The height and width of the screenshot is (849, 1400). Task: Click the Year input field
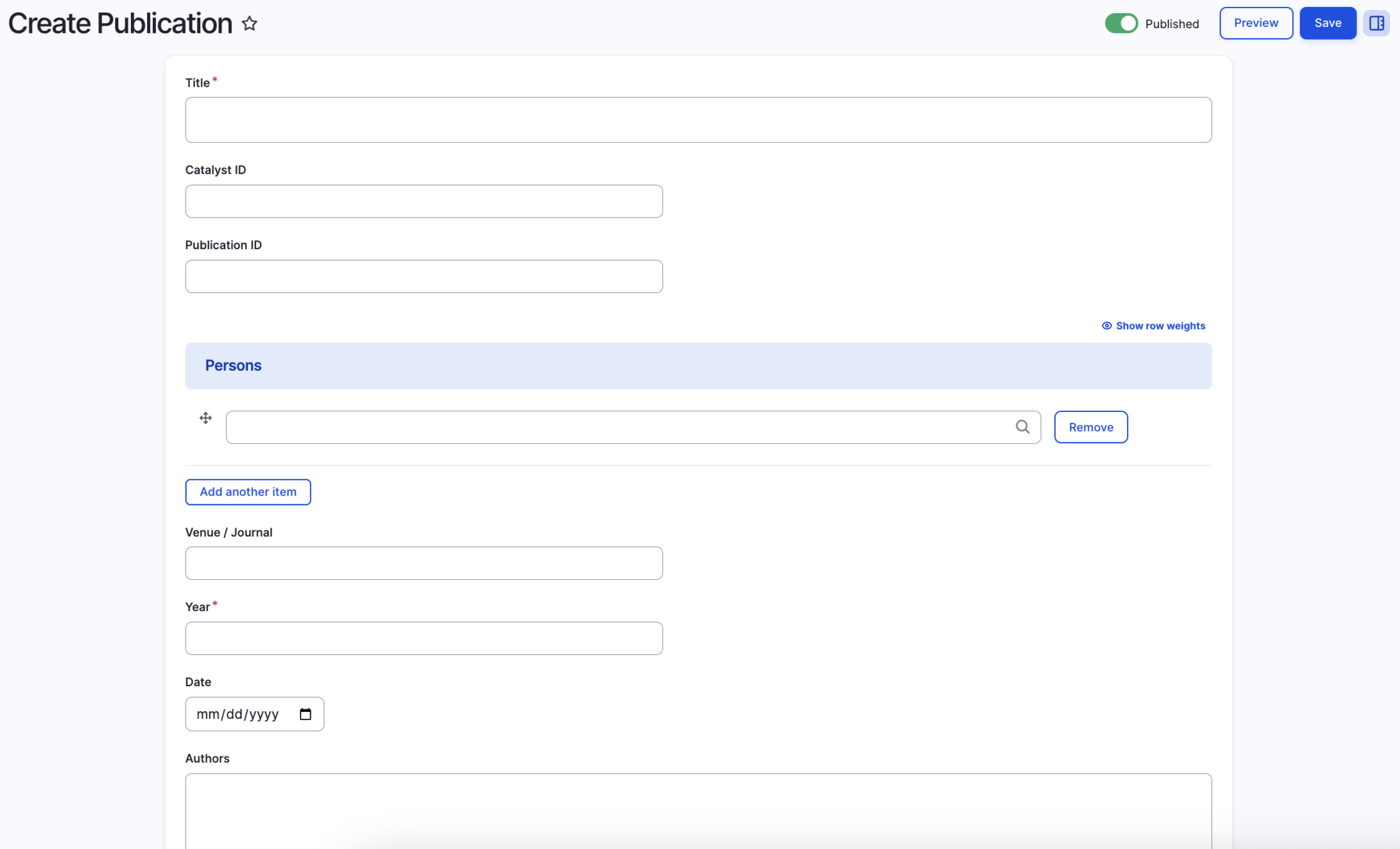423,638
